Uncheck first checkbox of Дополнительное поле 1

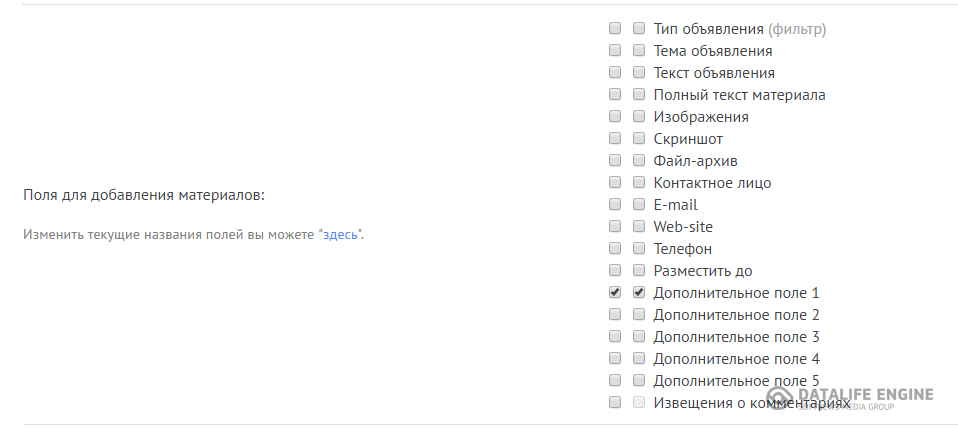pos(615,292)
